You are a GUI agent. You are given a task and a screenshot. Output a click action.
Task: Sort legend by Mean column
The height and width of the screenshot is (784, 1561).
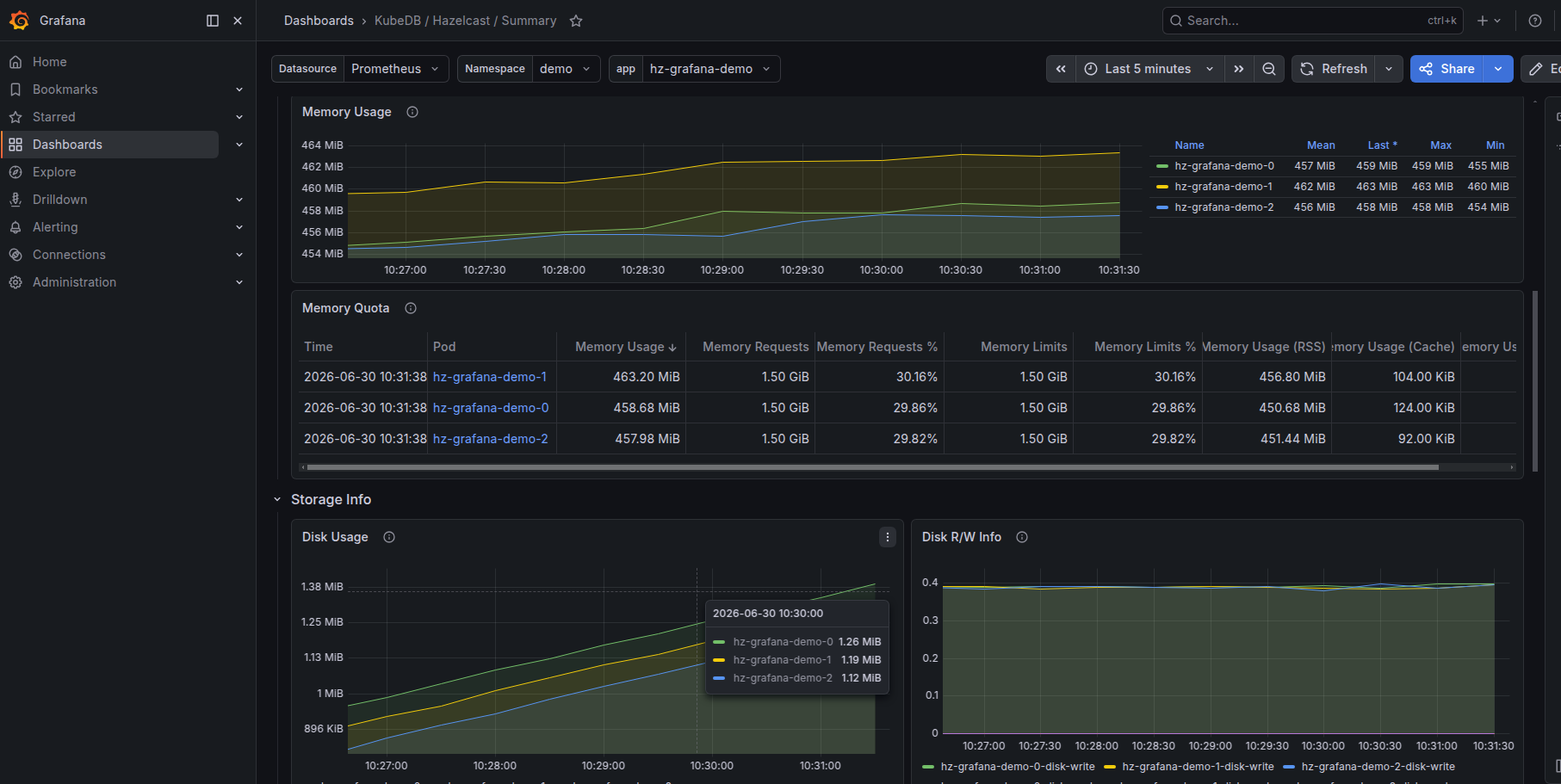tap(1321, 145)
